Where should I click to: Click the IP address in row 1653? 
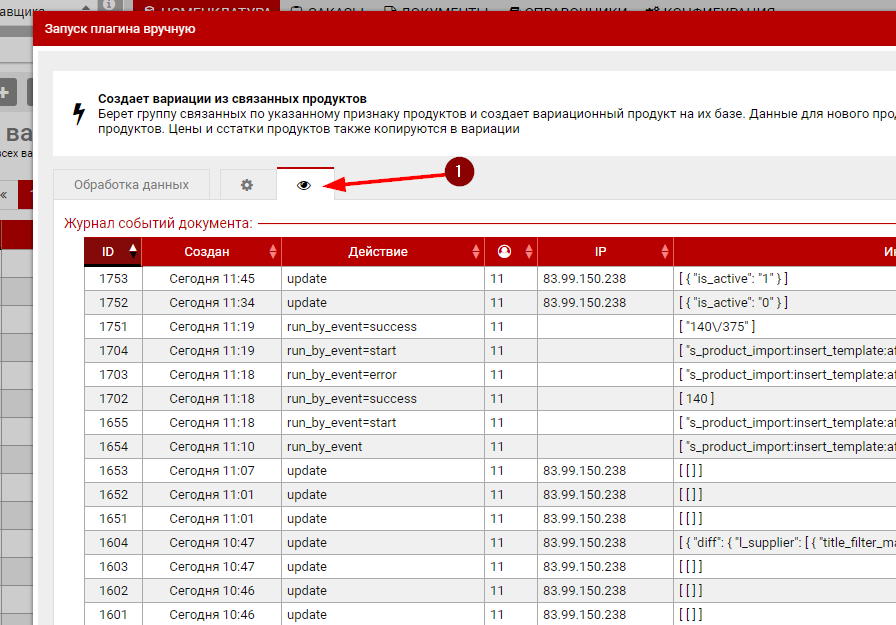click(584, 471)
